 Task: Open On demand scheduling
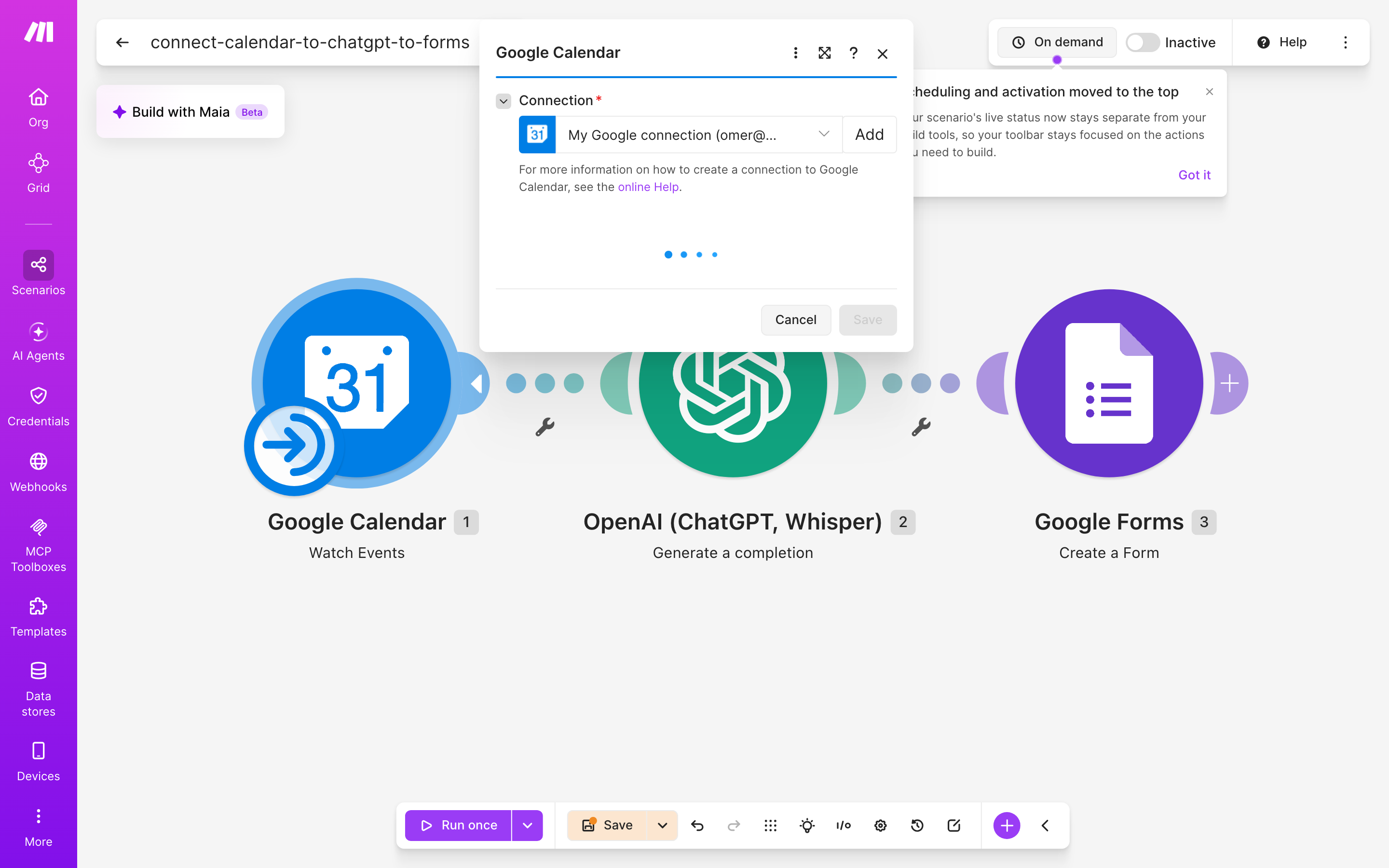[x=1057, y=42]
